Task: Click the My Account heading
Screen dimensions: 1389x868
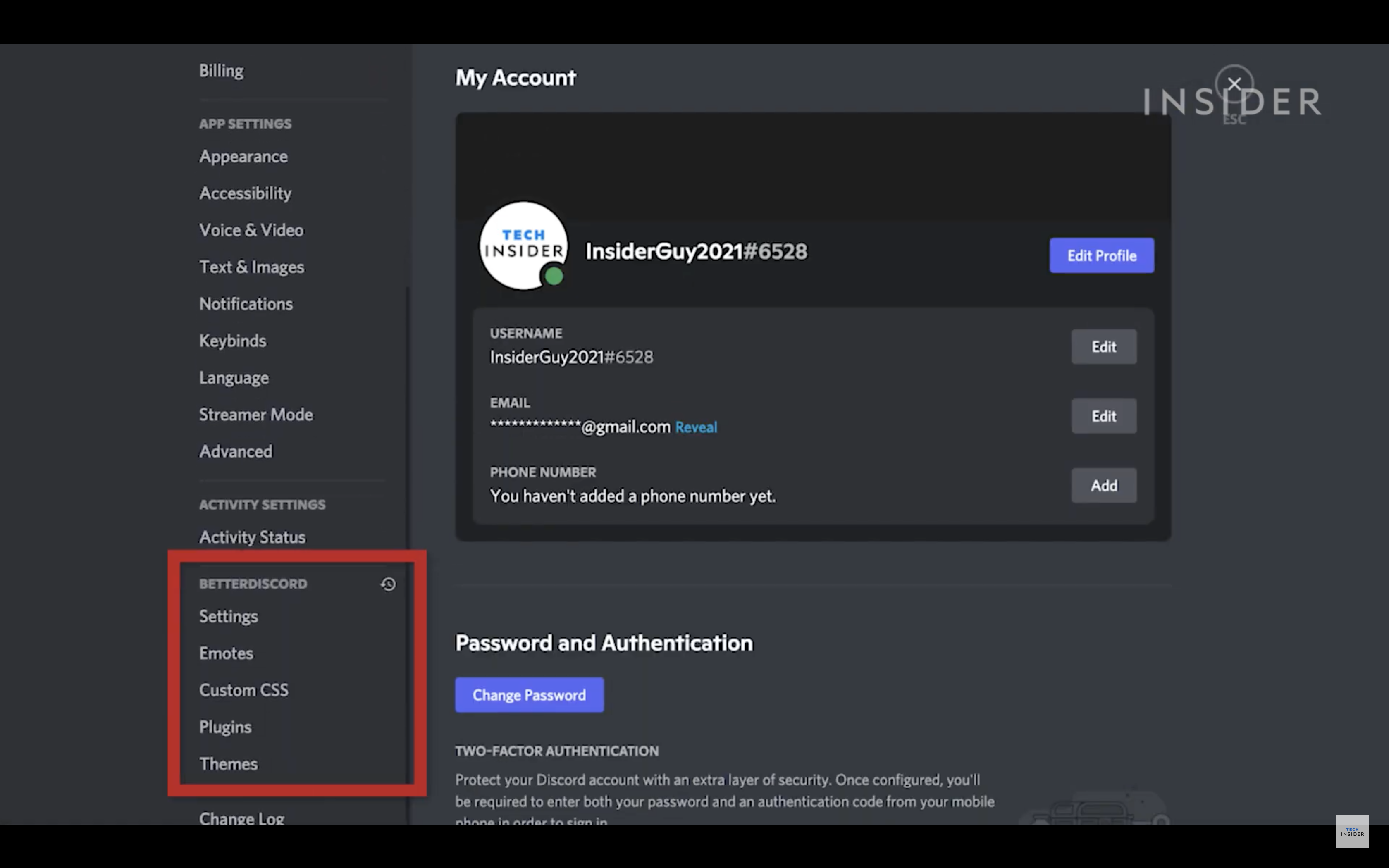Action: (516, 78)
